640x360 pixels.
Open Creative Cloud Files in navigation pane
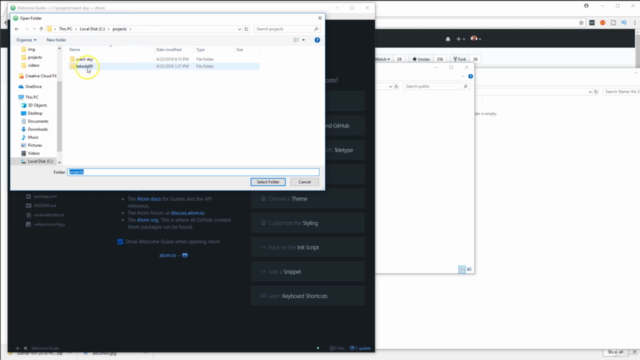point(38,76)
